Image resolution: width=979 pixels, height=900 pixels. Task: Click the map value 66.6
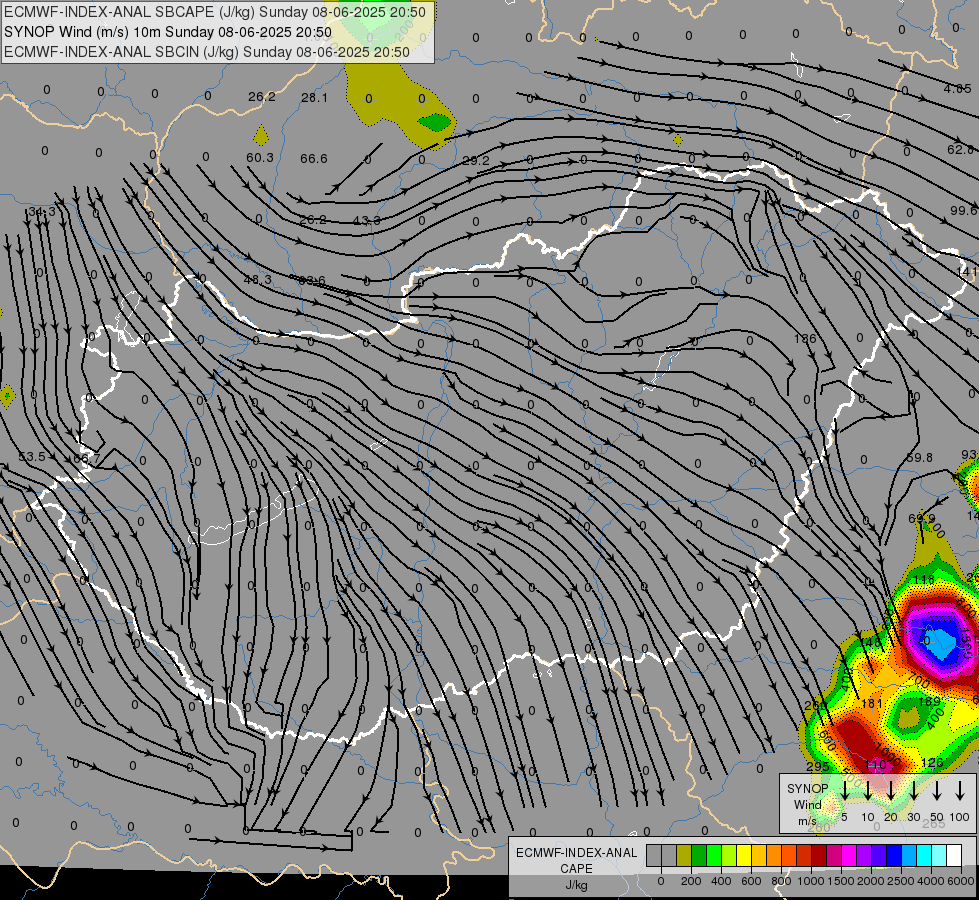tap(313, 159)
